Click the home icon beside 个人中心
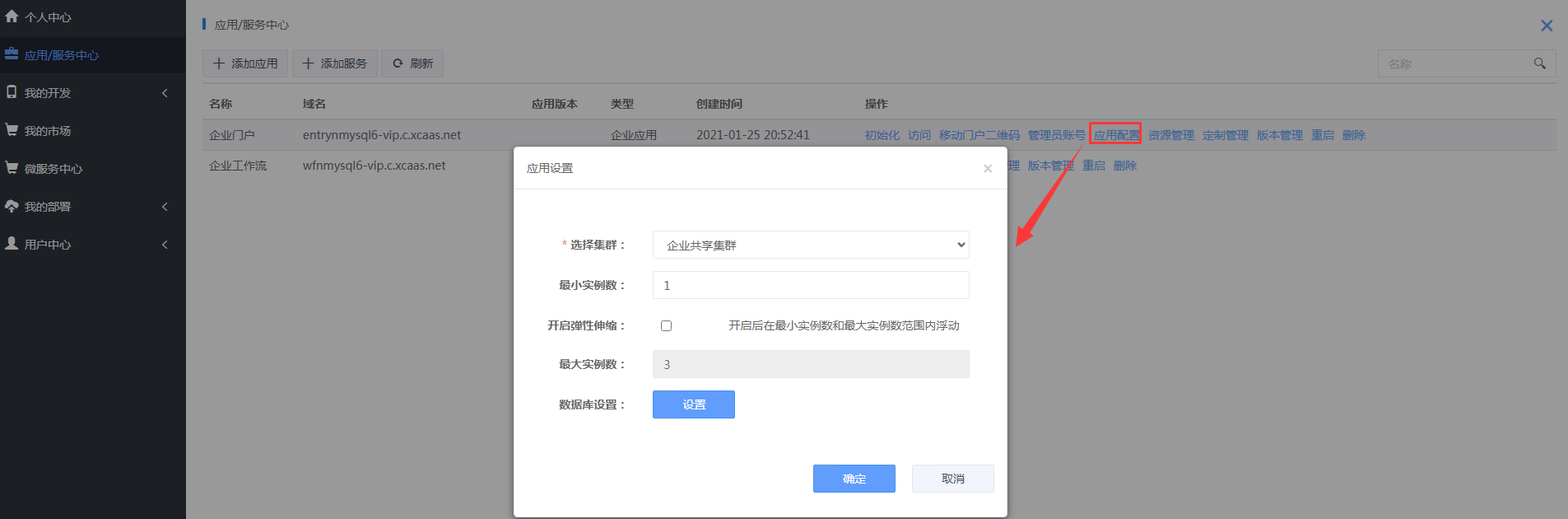 (x=12, y=16)
